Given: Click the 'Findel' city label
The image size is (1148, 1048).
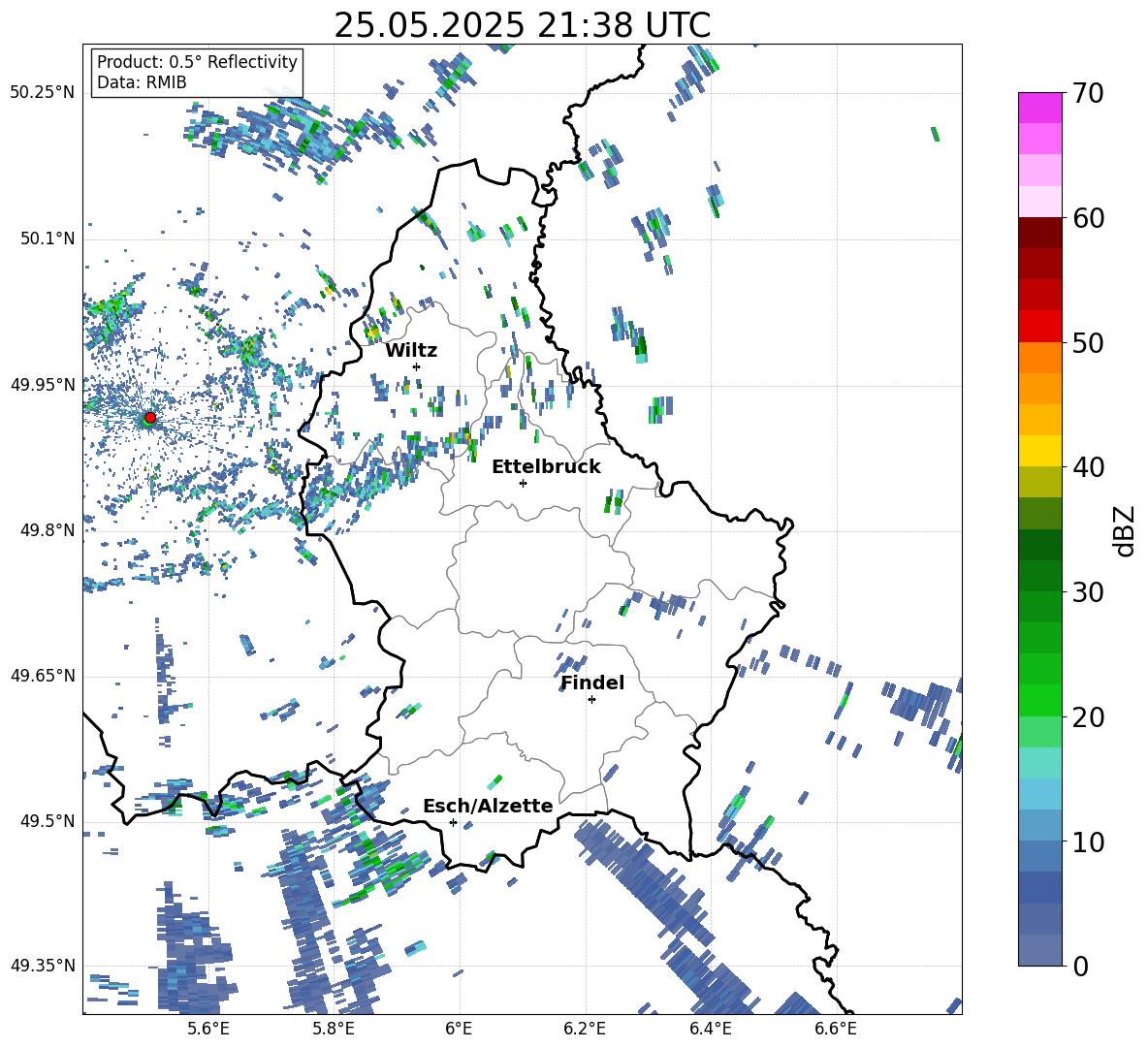Looking at the screenshot, I should pos(592,683).
